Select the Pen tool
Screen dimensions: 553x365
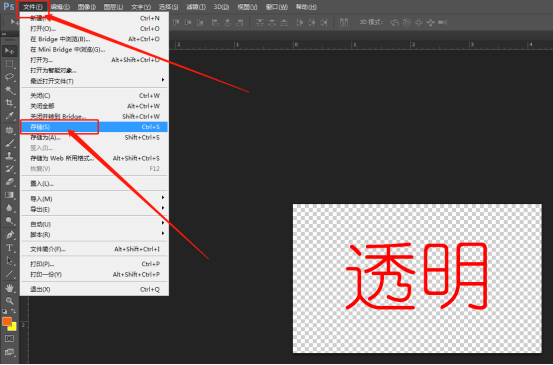[x=10, y=235]
